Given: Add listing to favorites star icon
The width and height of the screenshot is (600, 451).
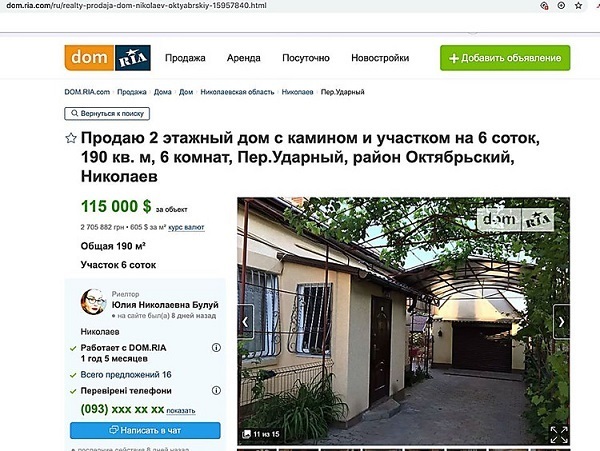Looking at the screenshot, I should 71,138.
